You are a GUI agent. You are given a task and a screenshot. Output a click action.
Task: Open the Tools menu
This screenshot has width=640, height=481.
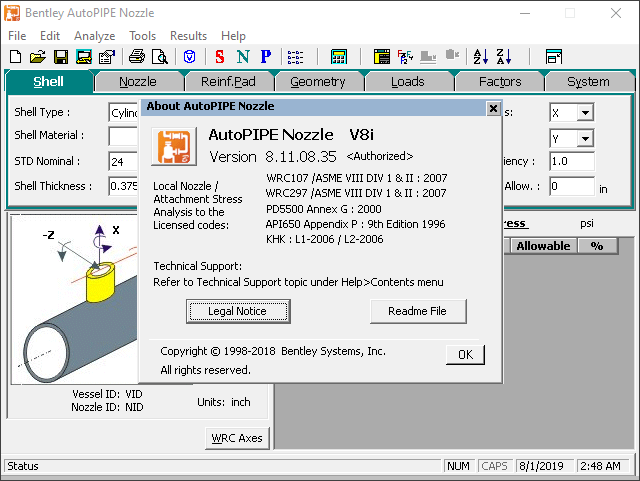pos(142,36)
